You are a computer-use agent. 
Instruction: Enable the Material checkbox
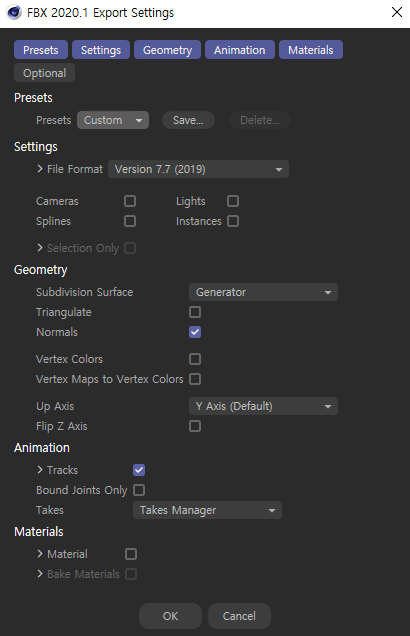click(x=131, y=554)
